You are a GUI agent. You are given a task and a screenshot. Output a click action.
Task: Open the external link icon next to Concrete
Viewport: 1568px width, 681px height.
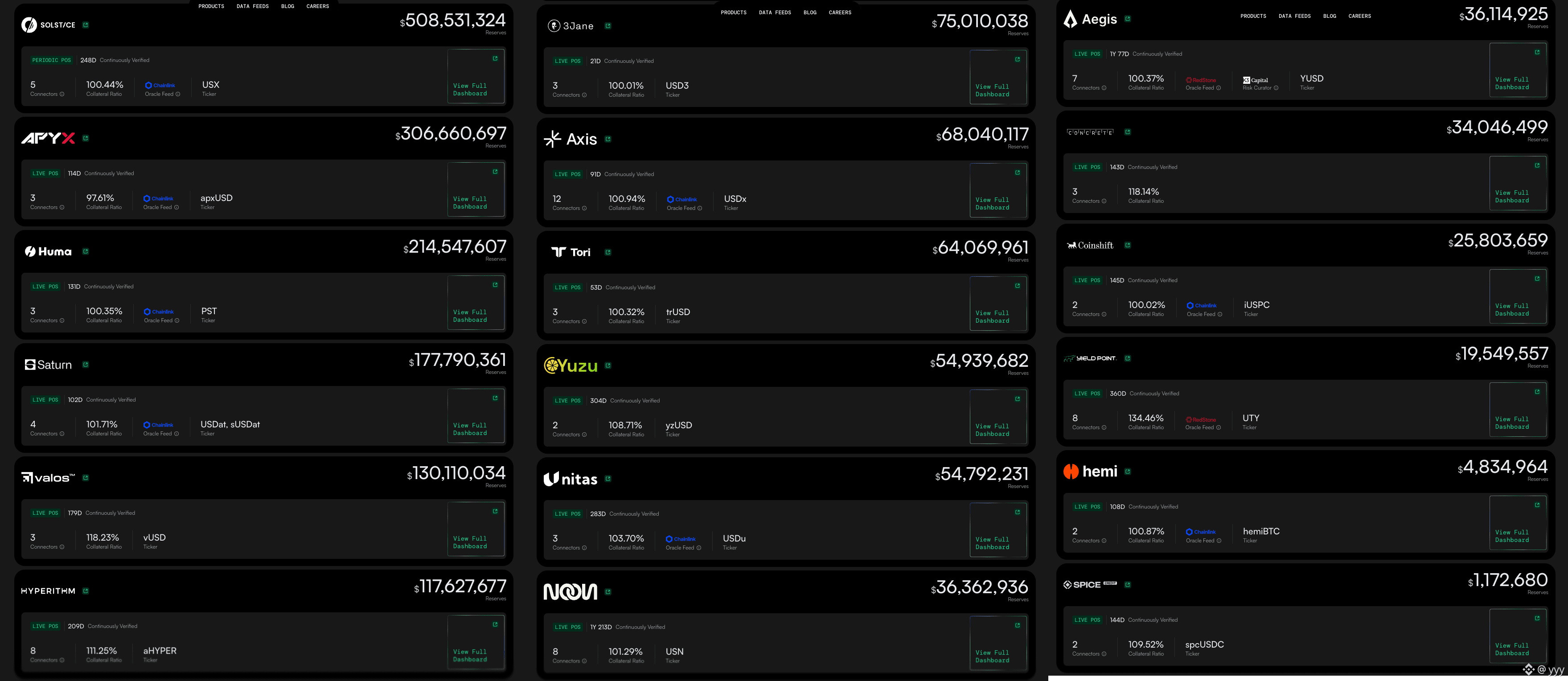coord(1127,132)
